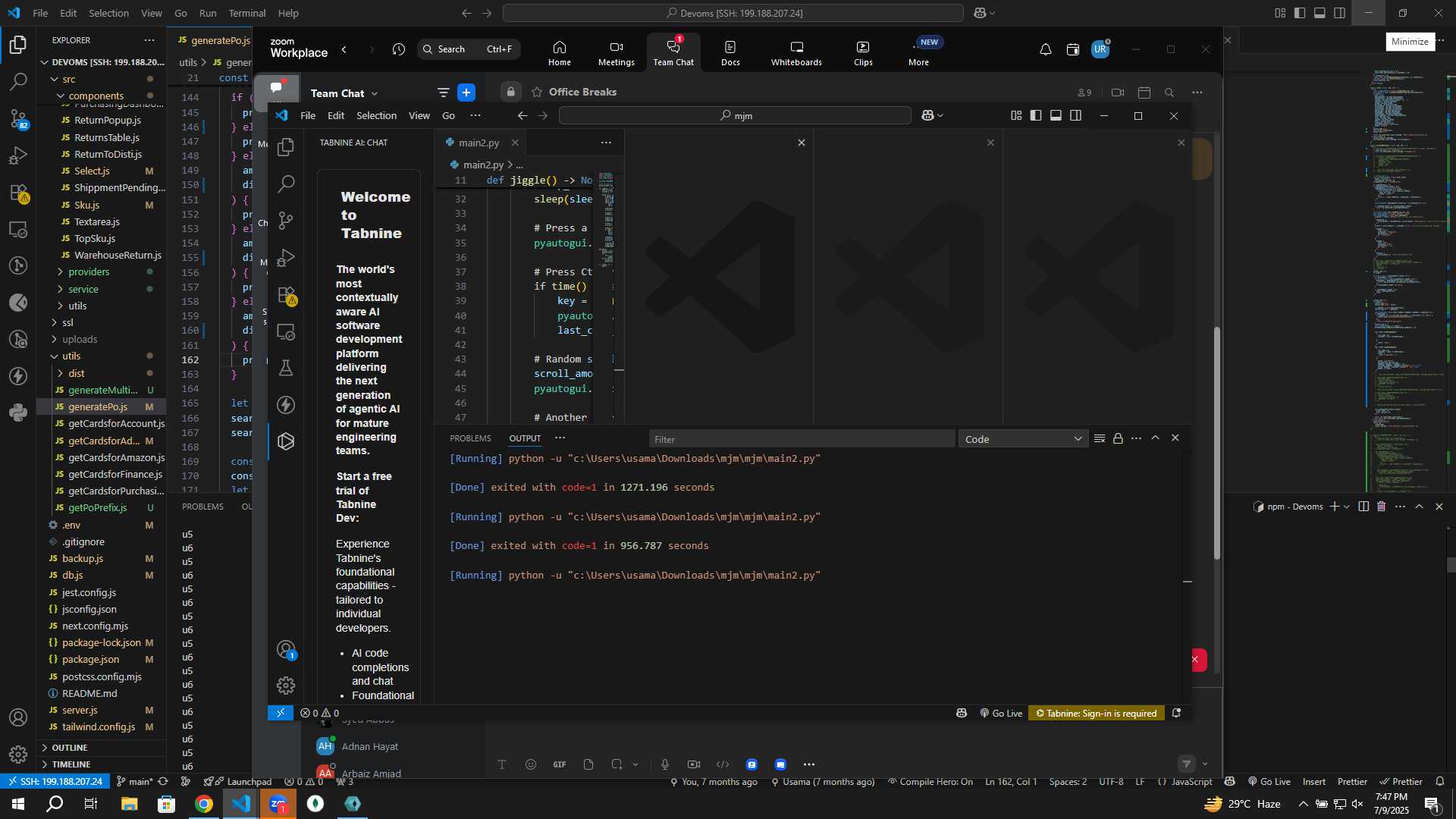Expand the dist folder
Screen dimensions: 1456x819
pyautogui.click(x=76, y=373)
